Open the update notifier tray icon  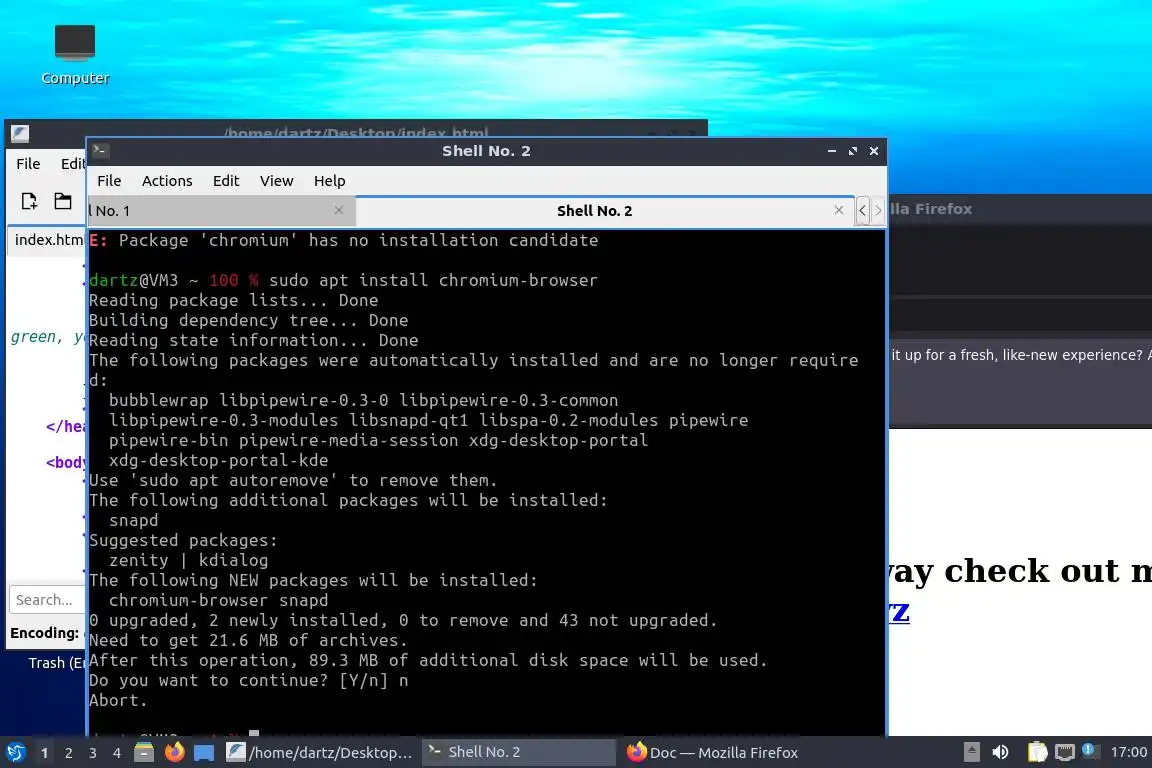(x=1090, y=751)
